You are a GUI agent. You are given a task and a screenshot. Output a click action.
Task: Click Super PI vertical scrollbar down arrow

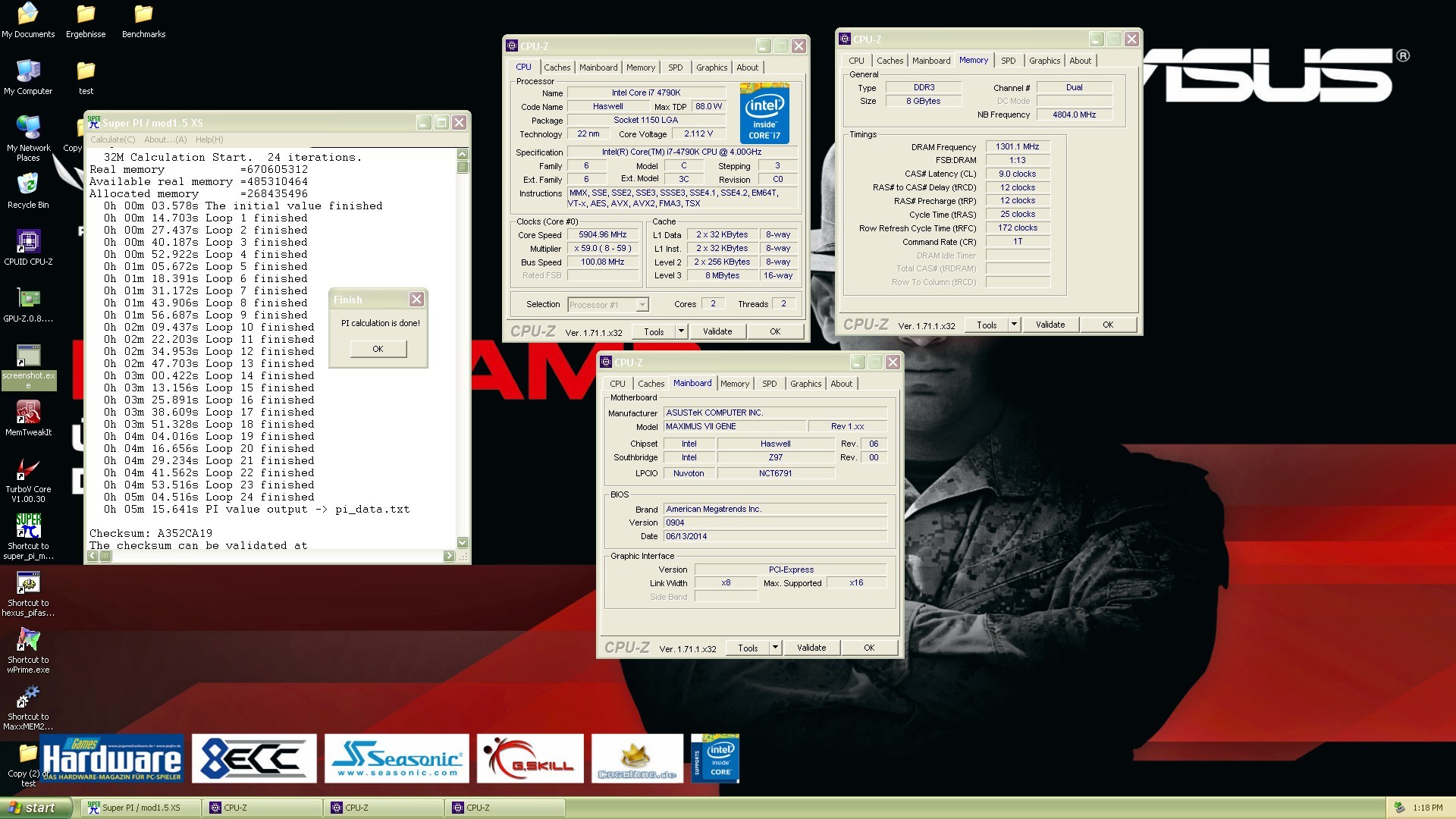click(463, 542)
